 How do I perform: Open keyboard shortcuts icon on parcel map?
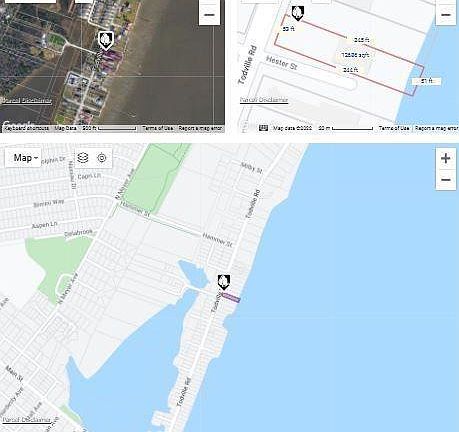[263, 128]
